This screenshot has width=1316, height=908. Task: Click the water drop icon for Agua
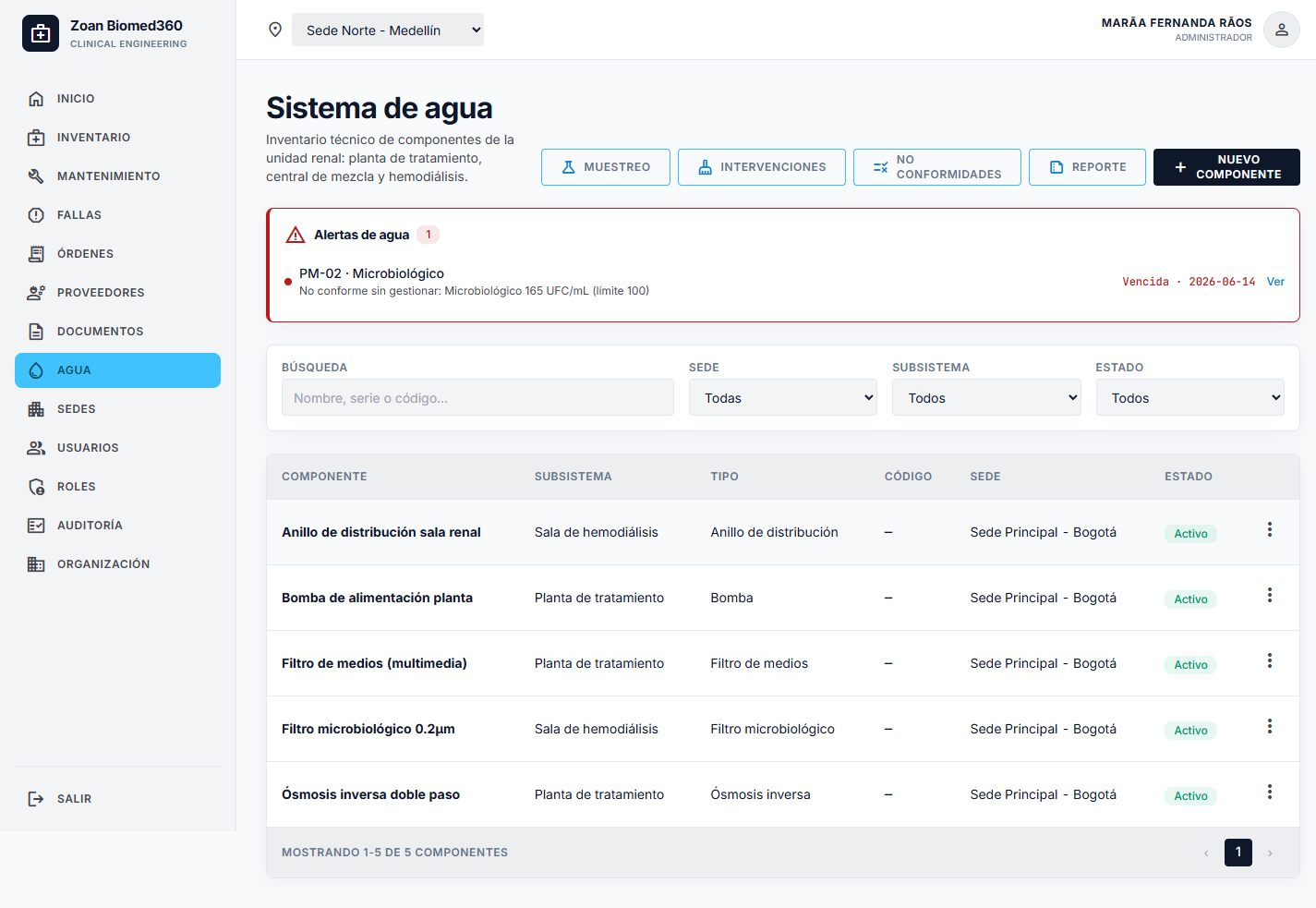pos(36,370)
